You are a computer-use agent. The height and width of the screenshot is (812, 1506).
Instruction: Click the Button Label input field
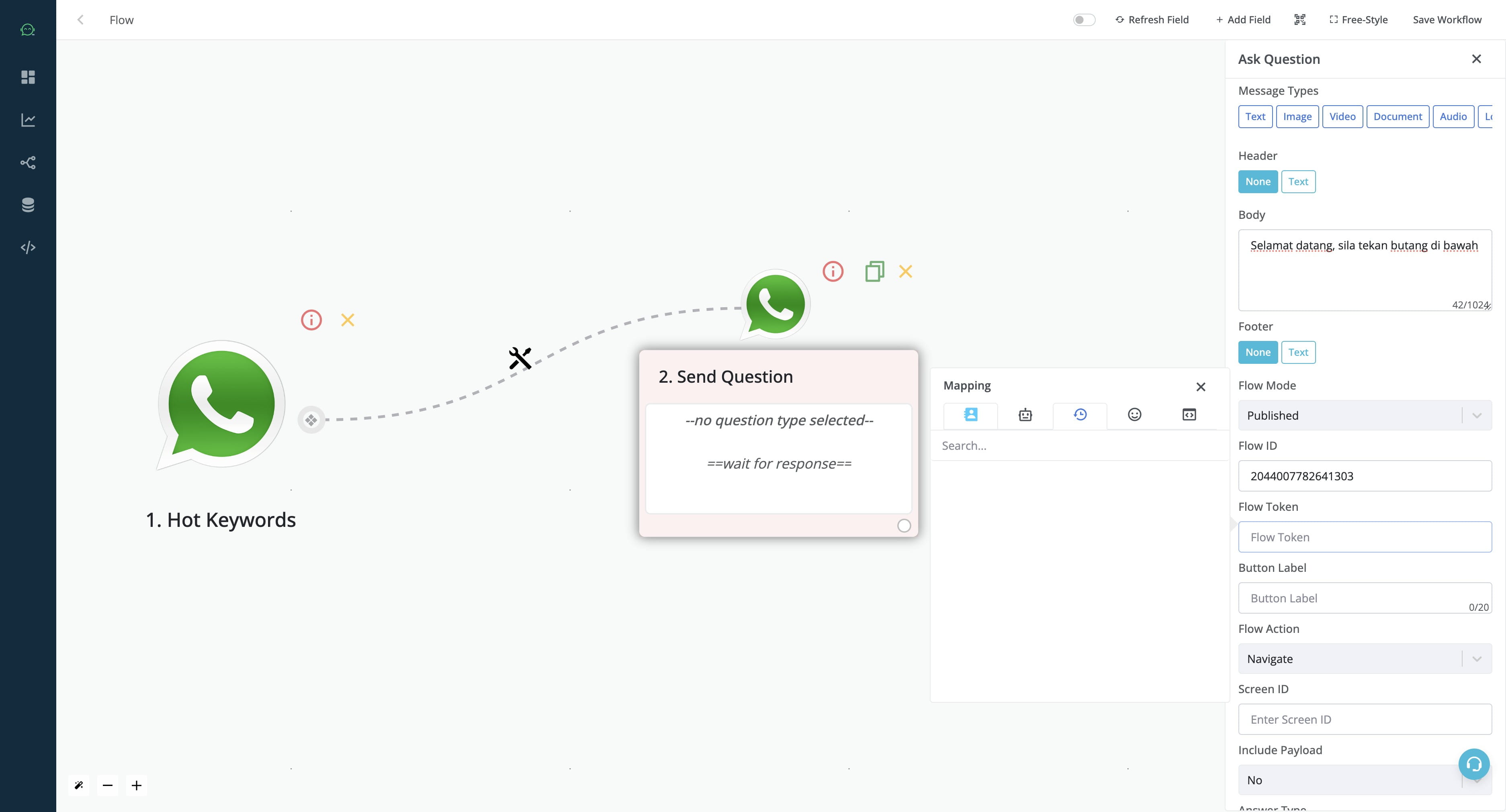coord(1365,598)
